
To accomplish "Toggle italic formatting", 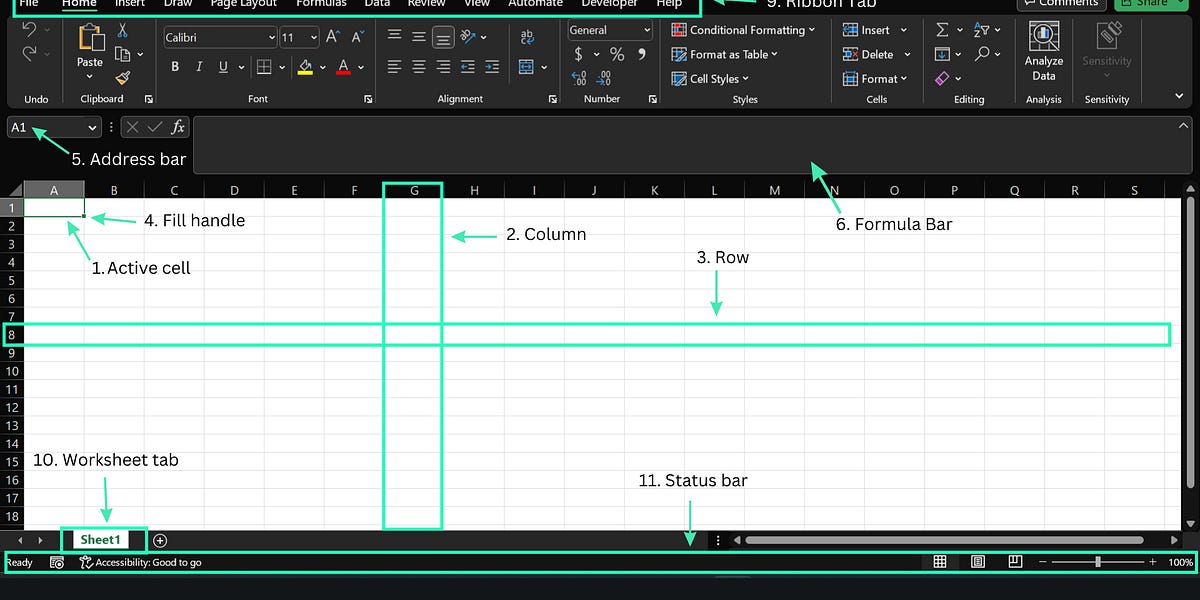I will point(198,67).
